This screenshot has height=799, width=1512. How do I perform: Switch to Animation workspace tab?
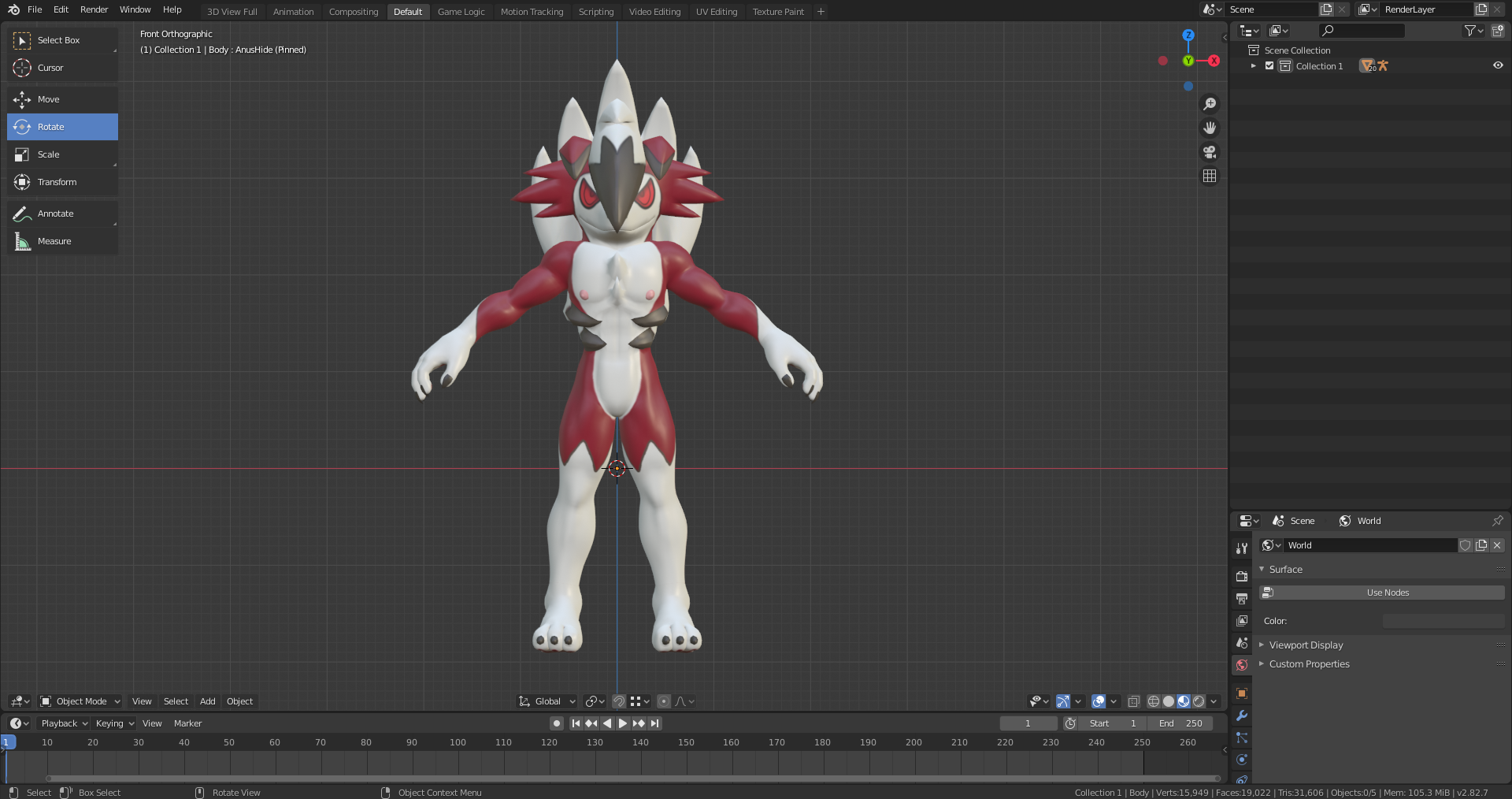(293, 12)
